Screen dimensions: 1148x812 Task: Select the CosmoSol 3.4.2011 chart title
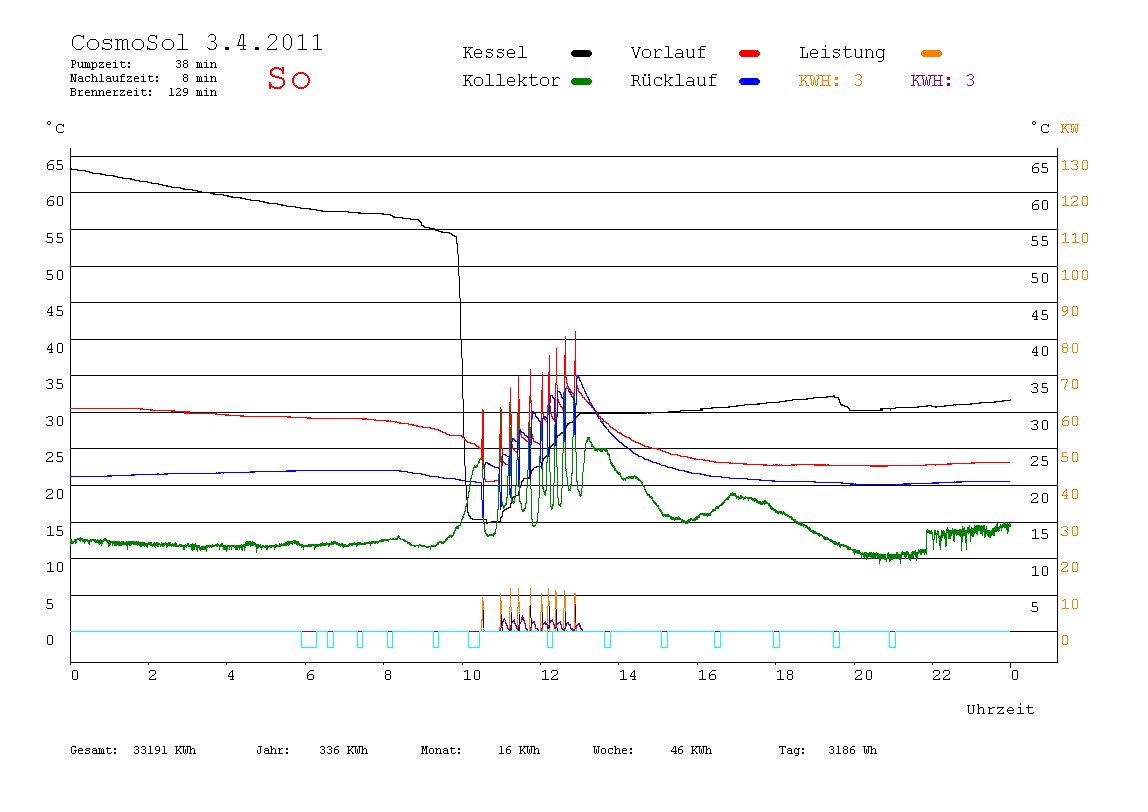[x=196, y=42]
